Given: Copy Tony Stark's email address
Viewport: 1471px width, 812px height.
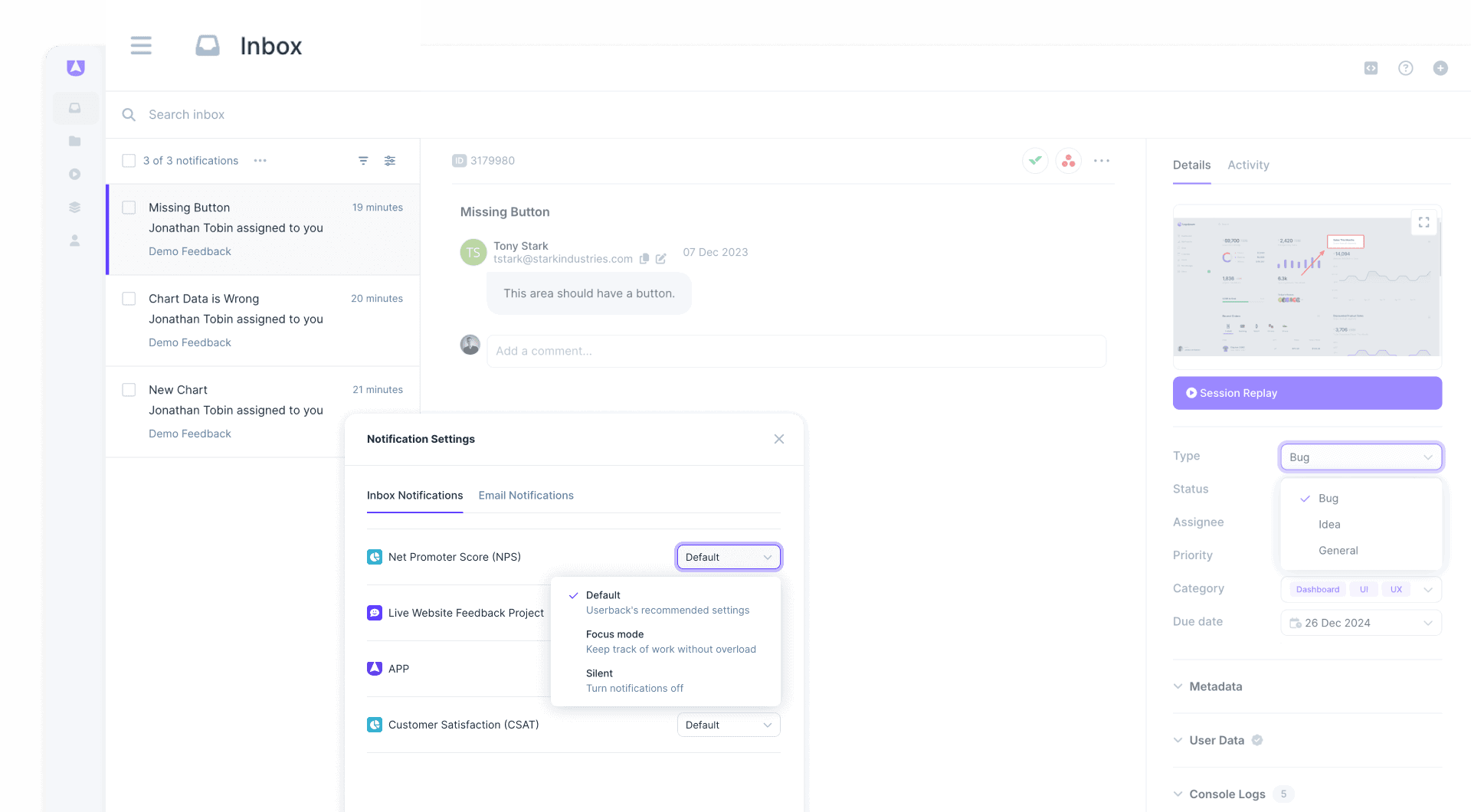Looking at the screenshot, I should [644, 259].
